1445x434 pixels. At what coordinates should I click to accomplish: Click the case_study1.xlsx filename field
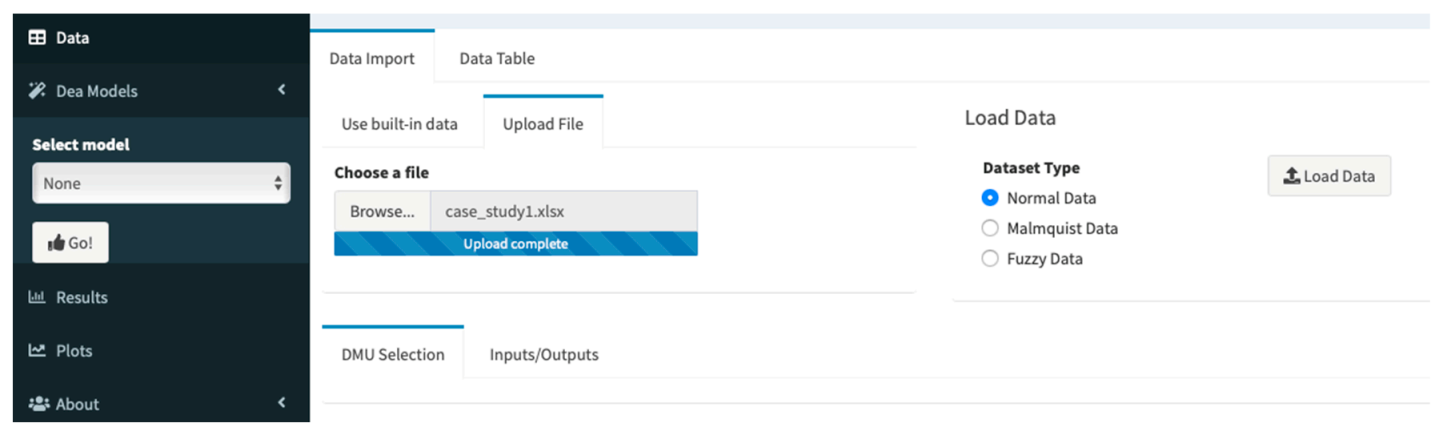coord(563,212)
